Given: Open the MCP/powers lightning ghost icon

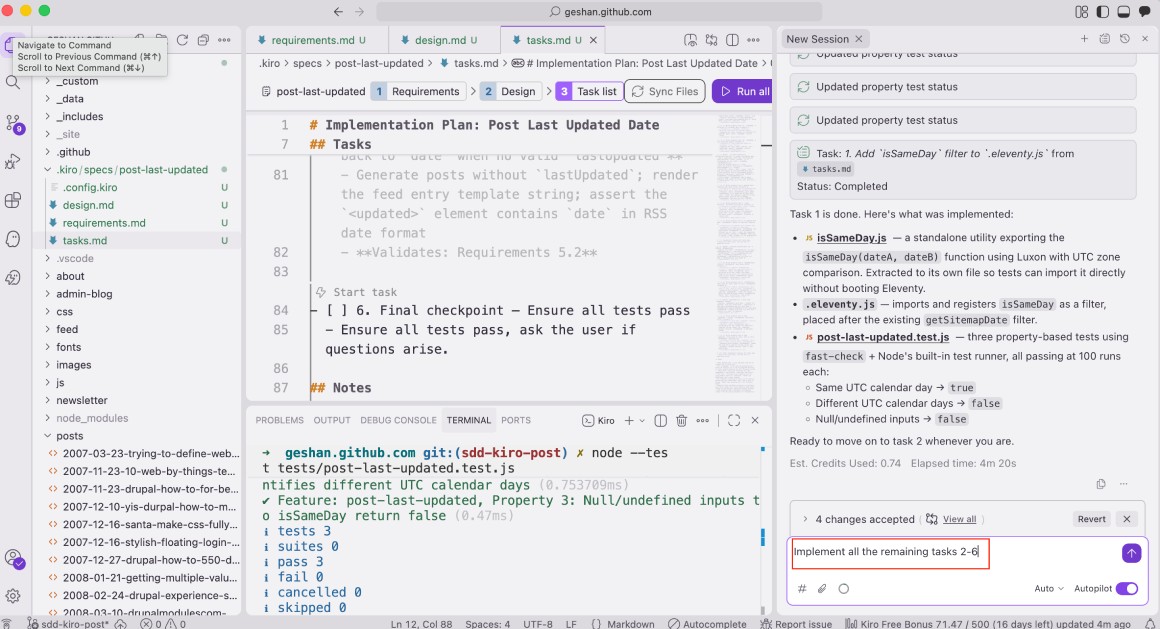Looking at the screenshot, I should coord(13,277).
